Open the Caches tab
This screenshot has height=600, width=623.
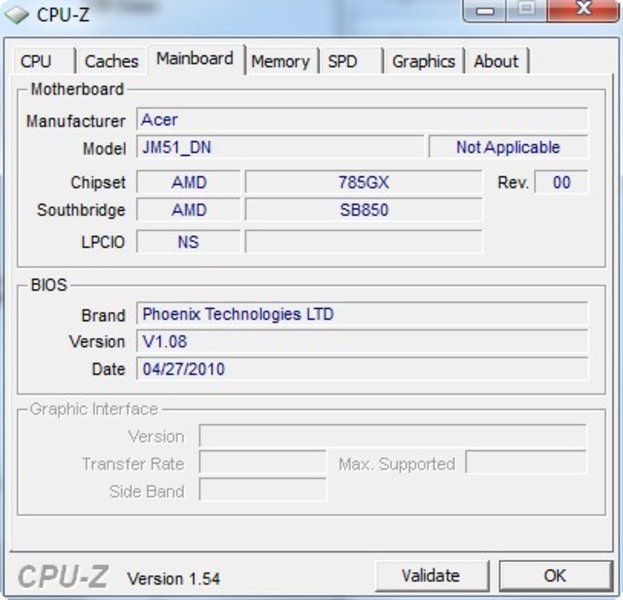point(112,61)
